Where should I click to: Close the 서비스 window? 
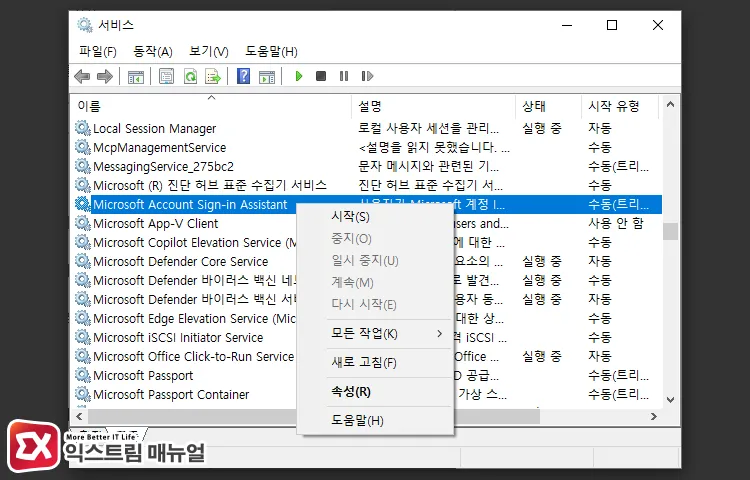pyautogui.click(x=658, y=25)
